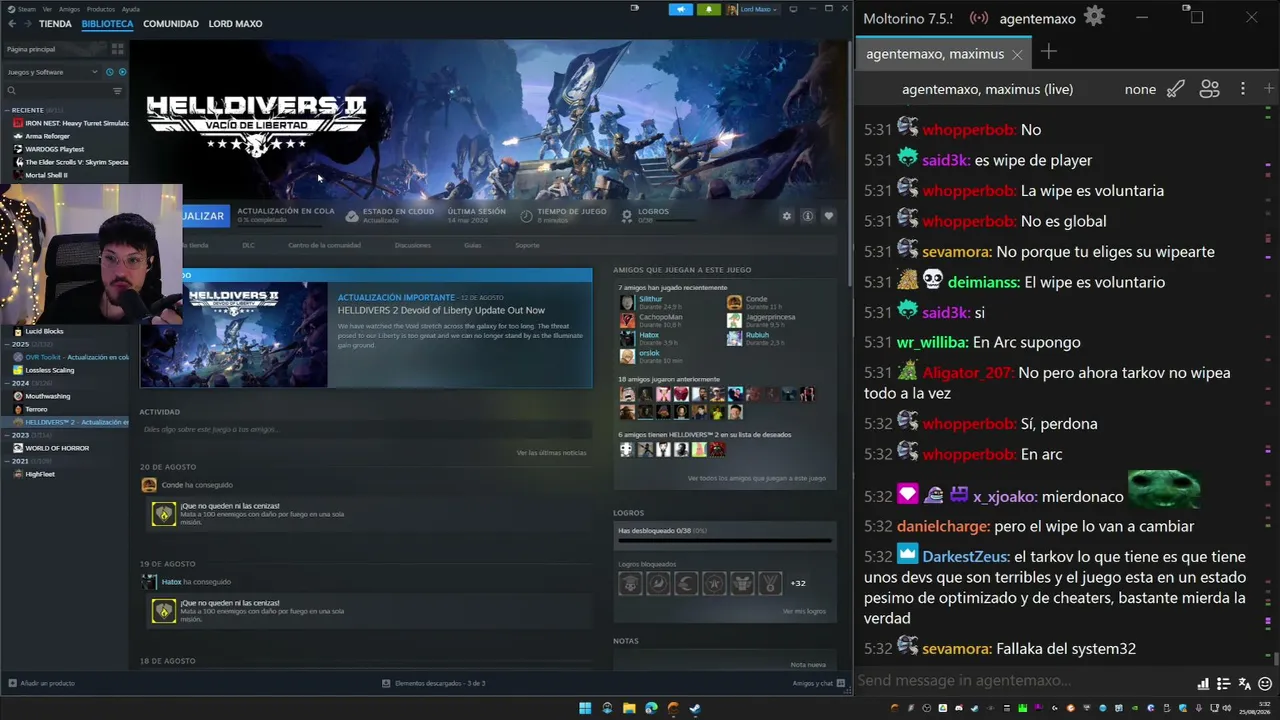Go to the TIENDA tab
The image size is (1280, 720).
tap(55, 24)
